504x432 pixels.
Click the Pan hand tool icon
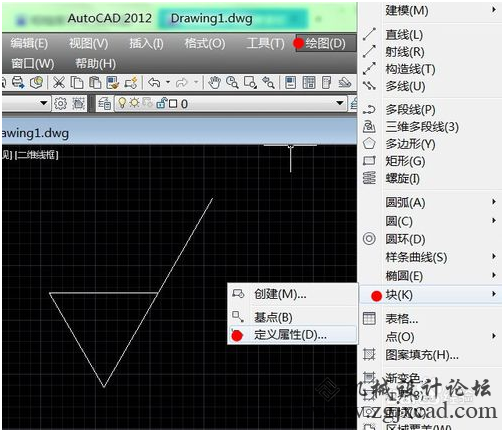[x=214, y=82]
